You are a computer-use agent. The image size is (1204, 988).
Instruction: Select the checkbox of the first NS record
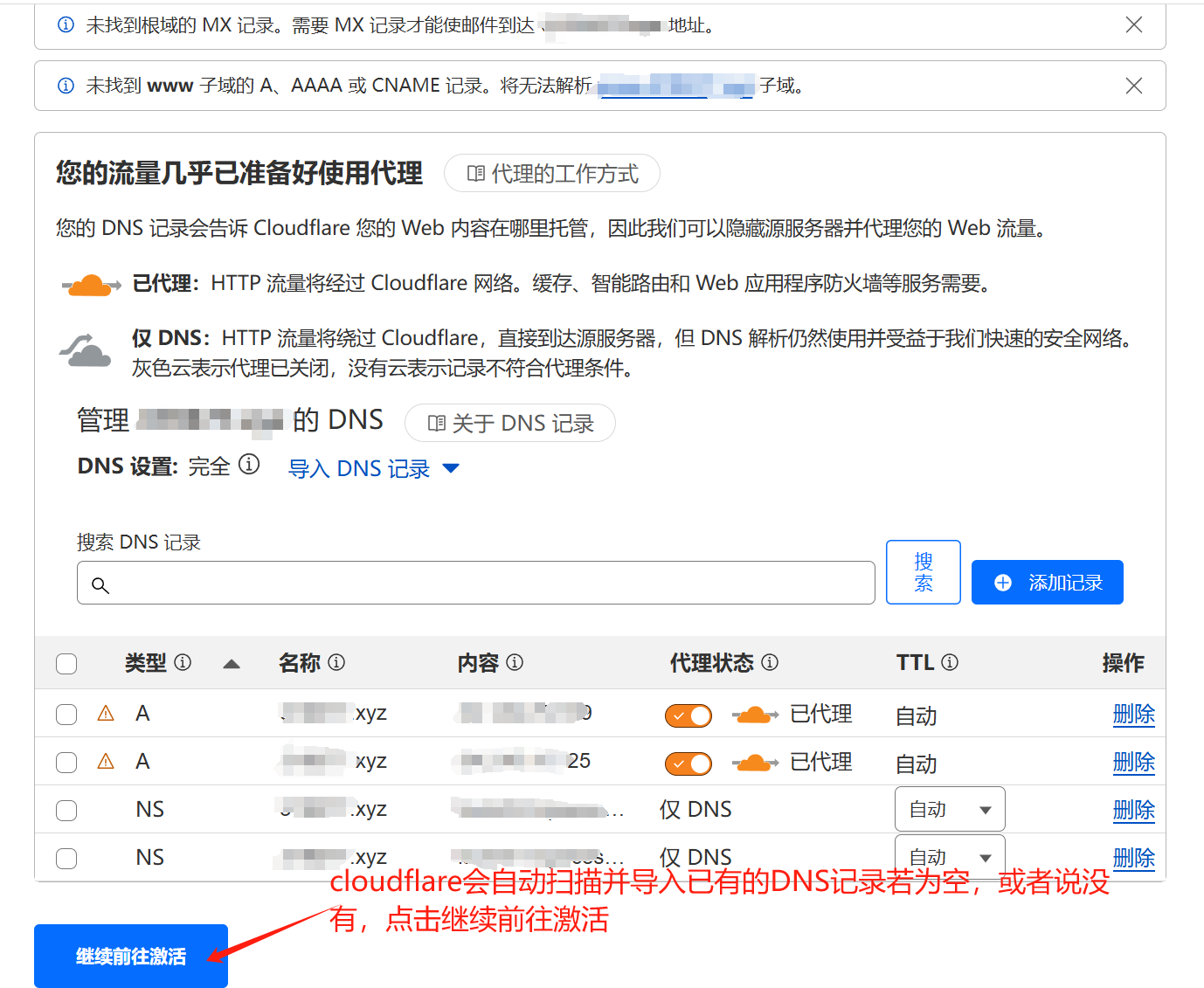click(x=66, y=811)
